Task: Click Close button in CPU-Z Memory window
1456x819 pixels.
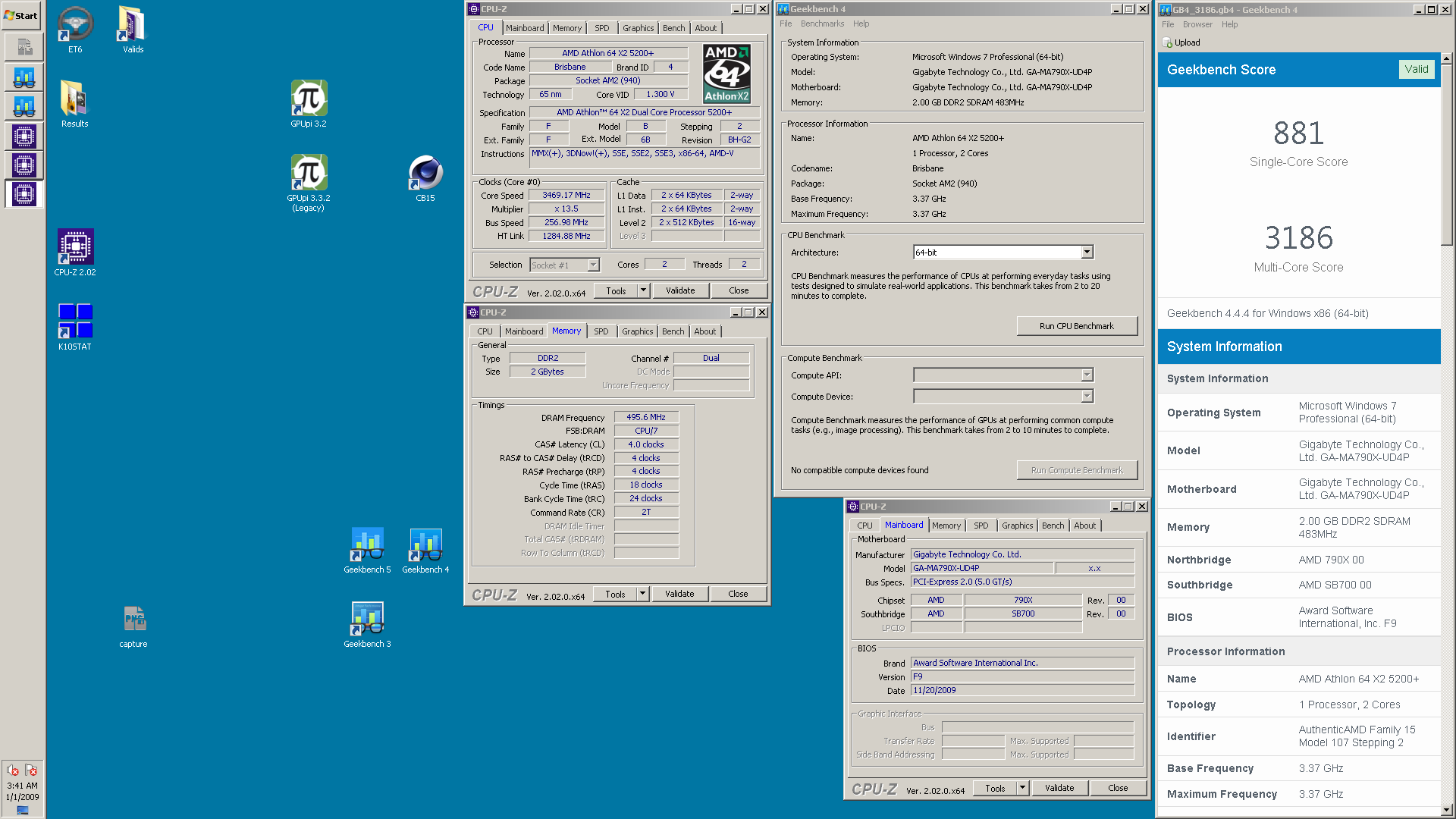Action: pos(738,594)
